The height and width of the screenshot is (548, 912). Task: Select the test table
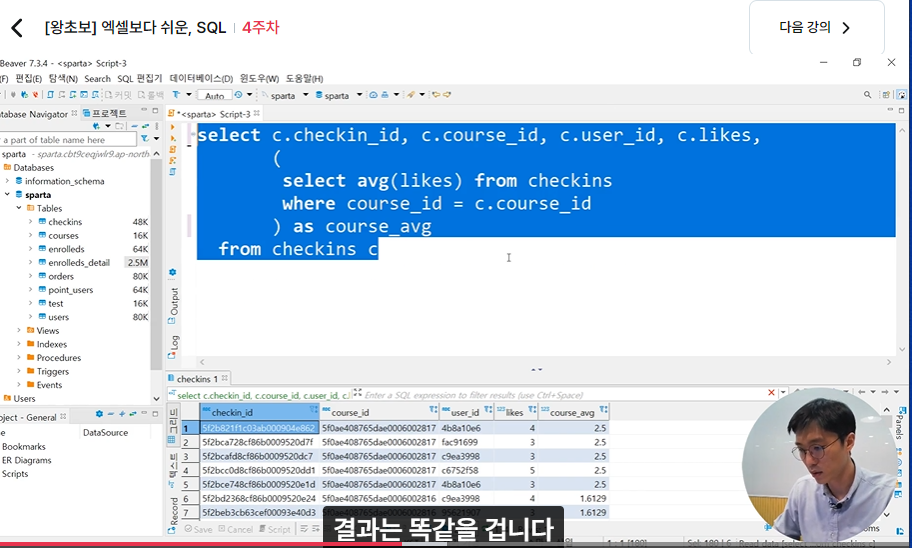[56, 303]
